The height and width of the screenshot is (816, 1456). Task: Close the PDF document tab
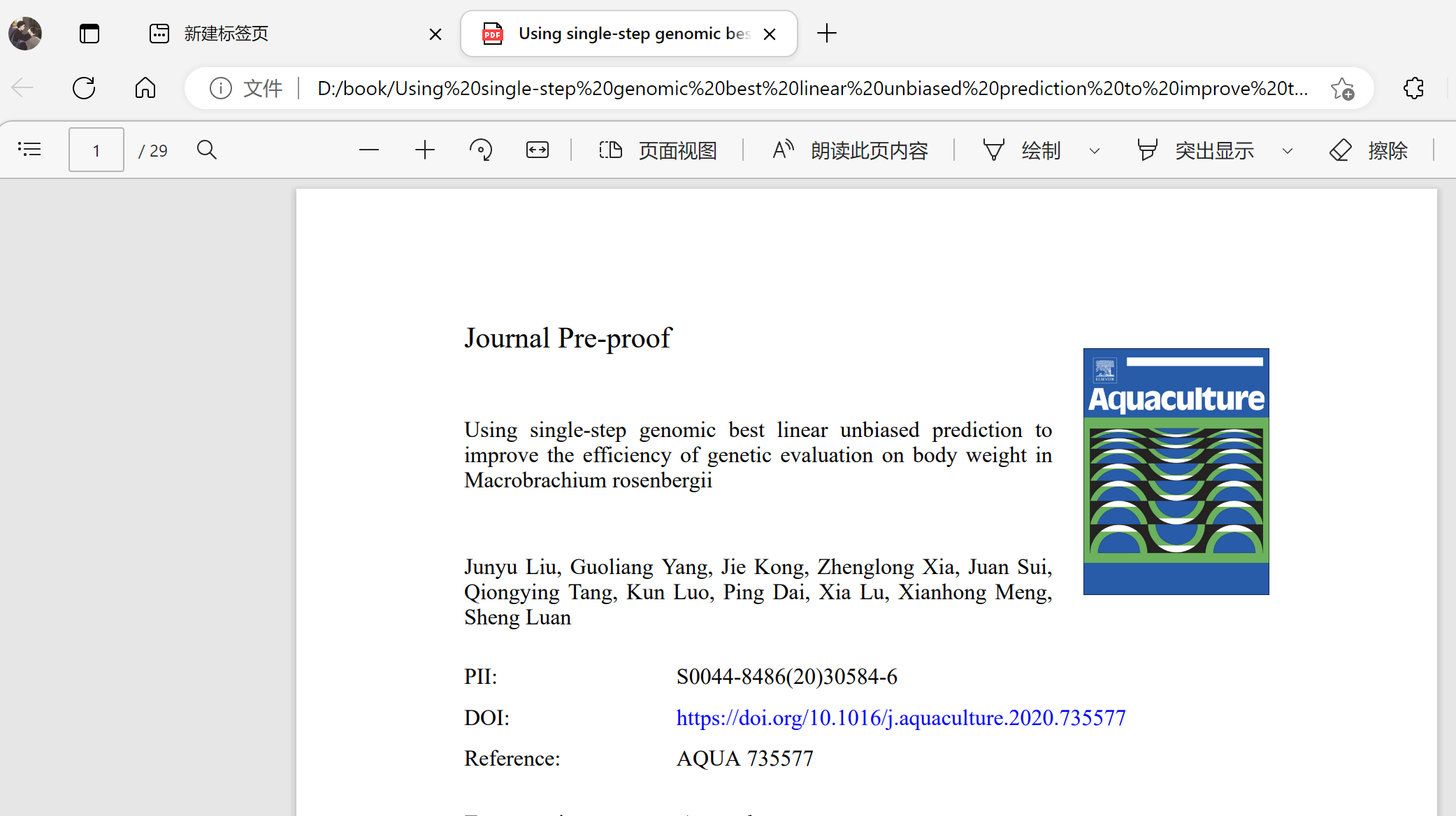click(770, 34)
